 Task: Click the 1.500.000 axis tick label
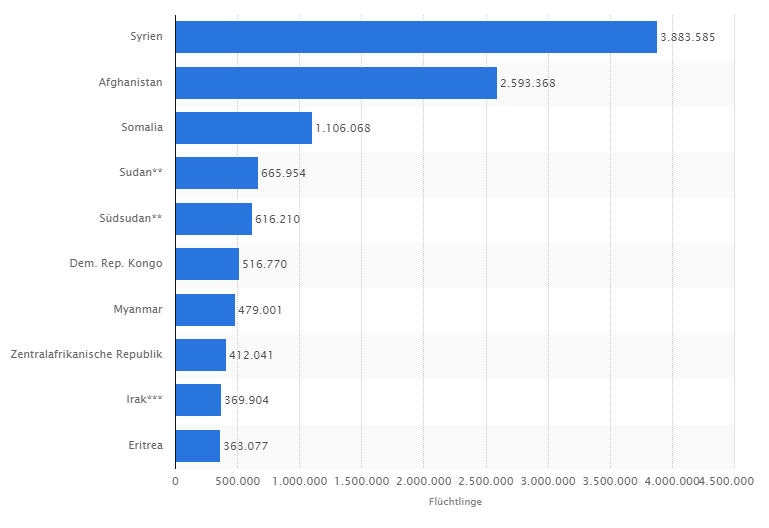tap(362, 481)
